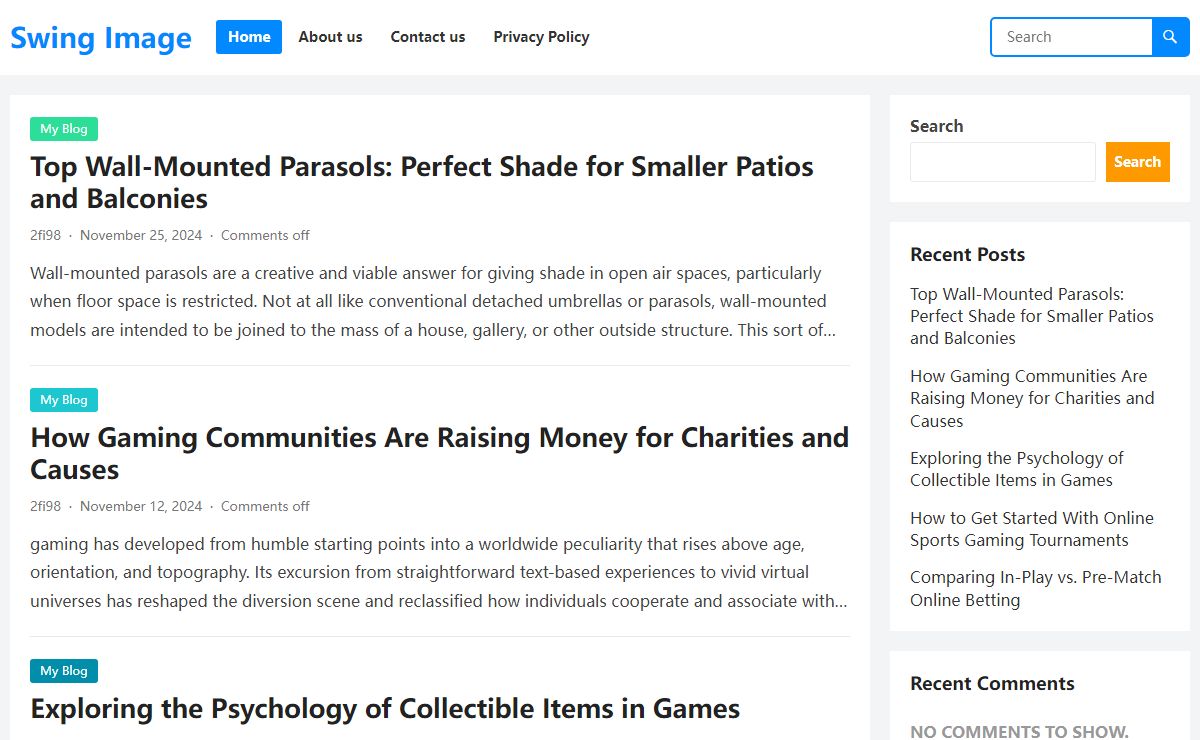
Task: Open recent post How to Get Started With Online Sports Gaming
Action: pyautogui.click(x=1032, y=529)
